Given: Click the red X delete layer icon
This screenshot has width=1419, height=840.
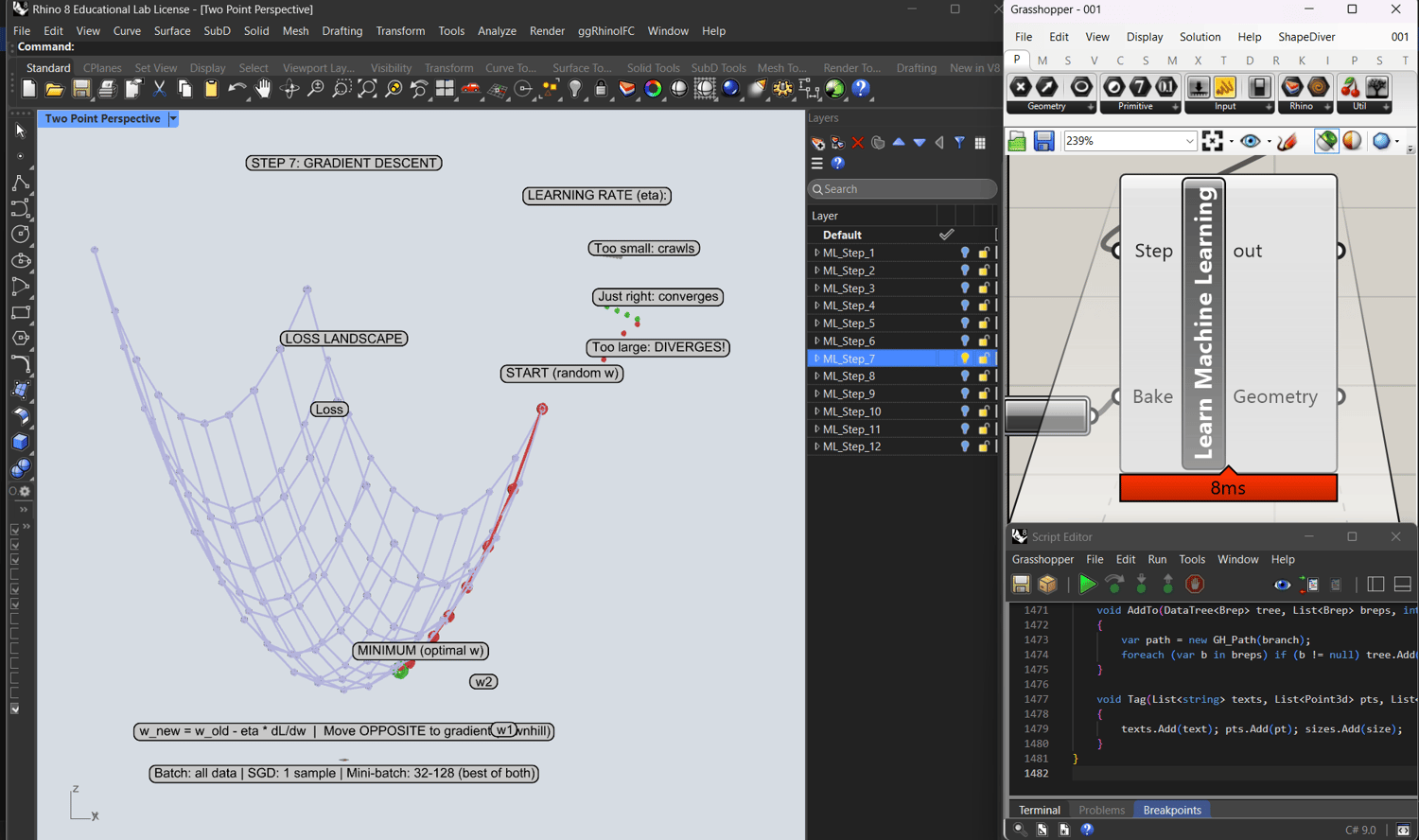Looking at the screenshot, I should click(858, 143).
